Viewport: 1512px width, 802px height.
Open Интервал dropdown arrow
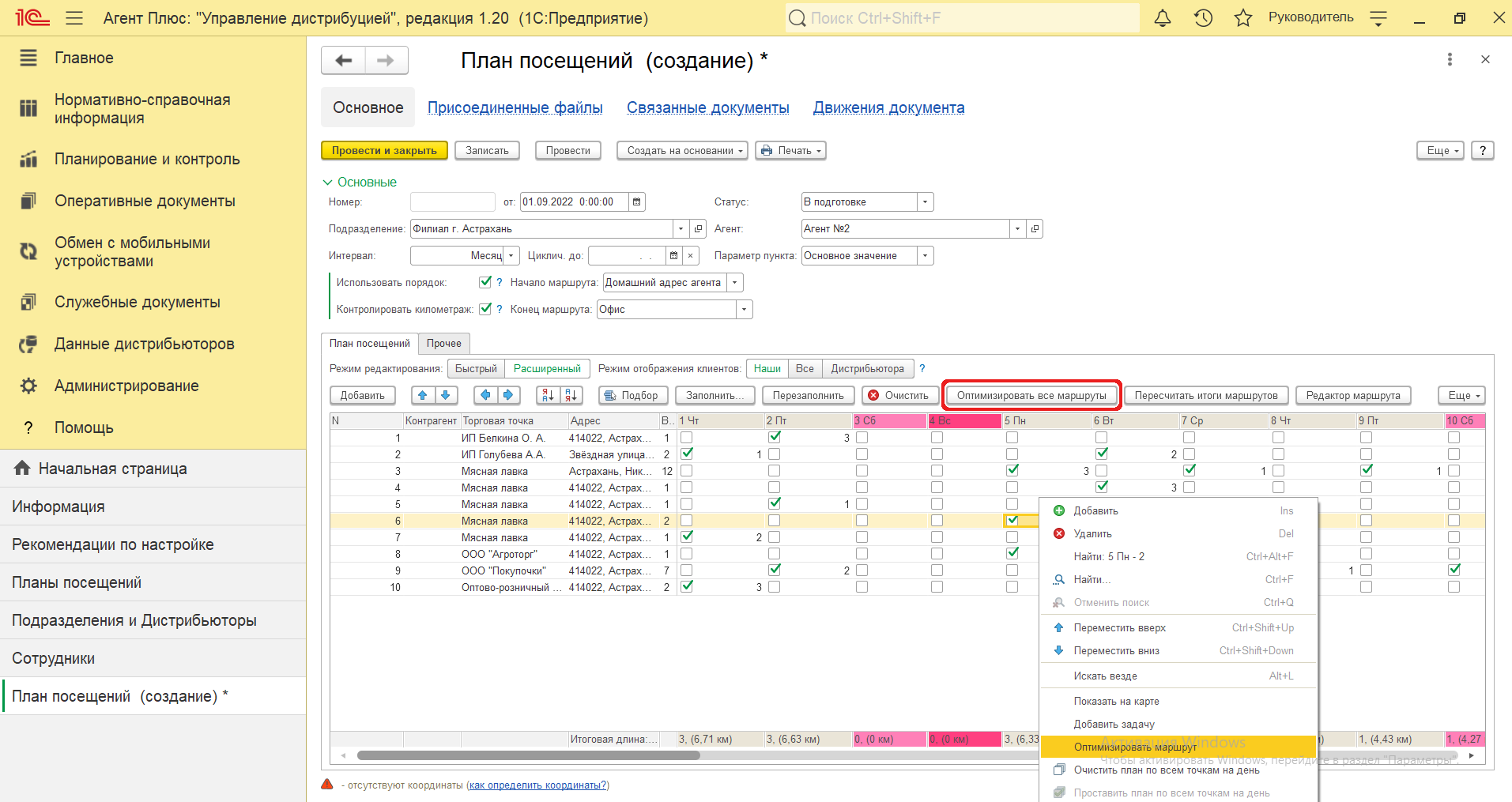511,255
